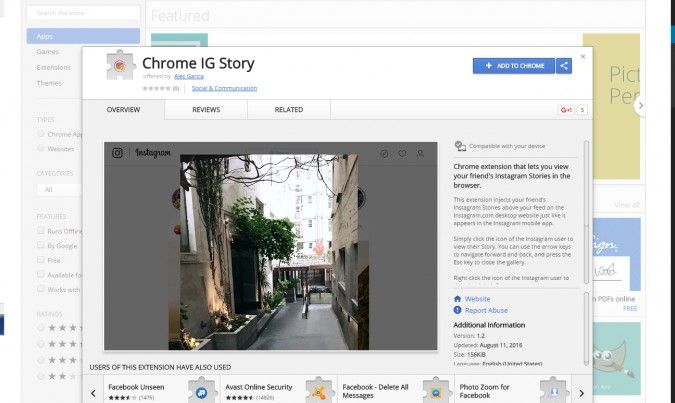Open the Alec Garcia developer link
This screenshot has width=675, height=403.
pos(189,76)
